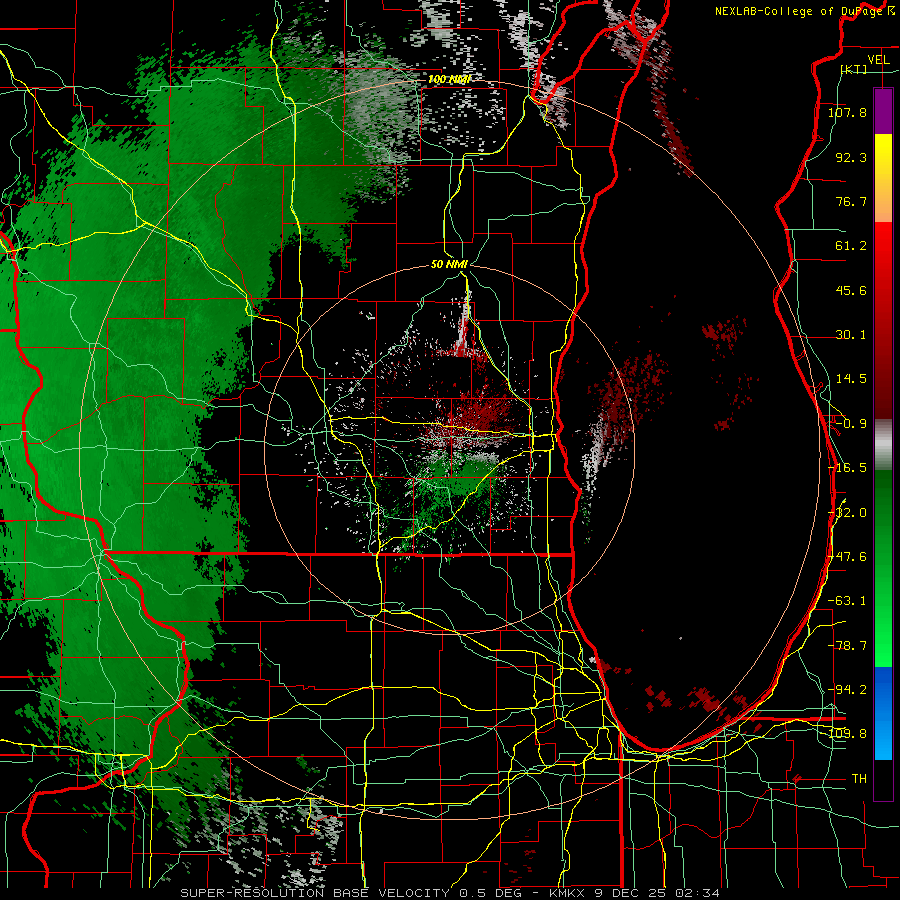Click the VEL legend title
900x900 pixels.
(x=879, y=60)
